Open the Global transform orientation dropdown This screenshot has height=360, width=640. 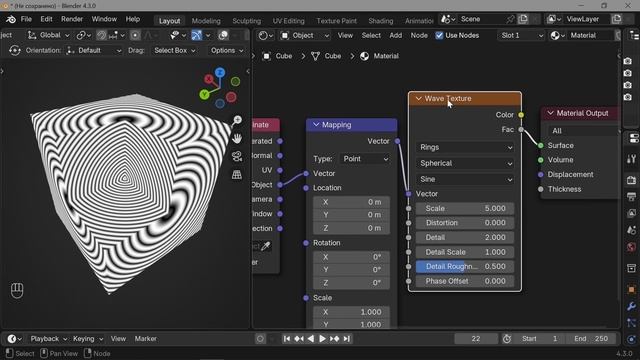49,36
